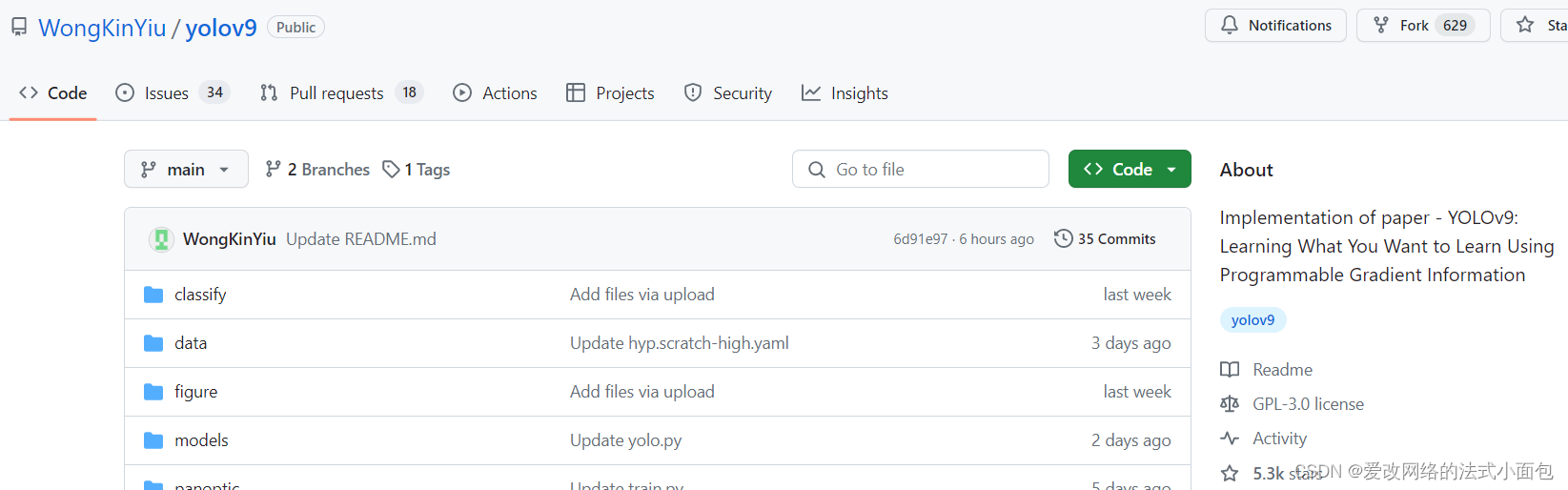
Task: Click the classify folder icon
Action: [153, 295]
